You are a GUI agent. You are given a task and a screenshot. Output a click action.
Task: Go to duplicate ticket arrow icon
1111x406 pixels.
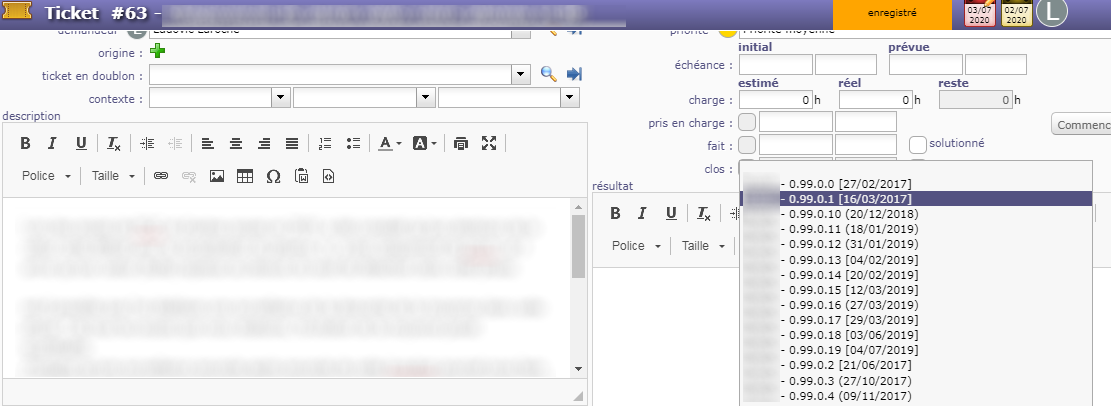pos(575,74)
